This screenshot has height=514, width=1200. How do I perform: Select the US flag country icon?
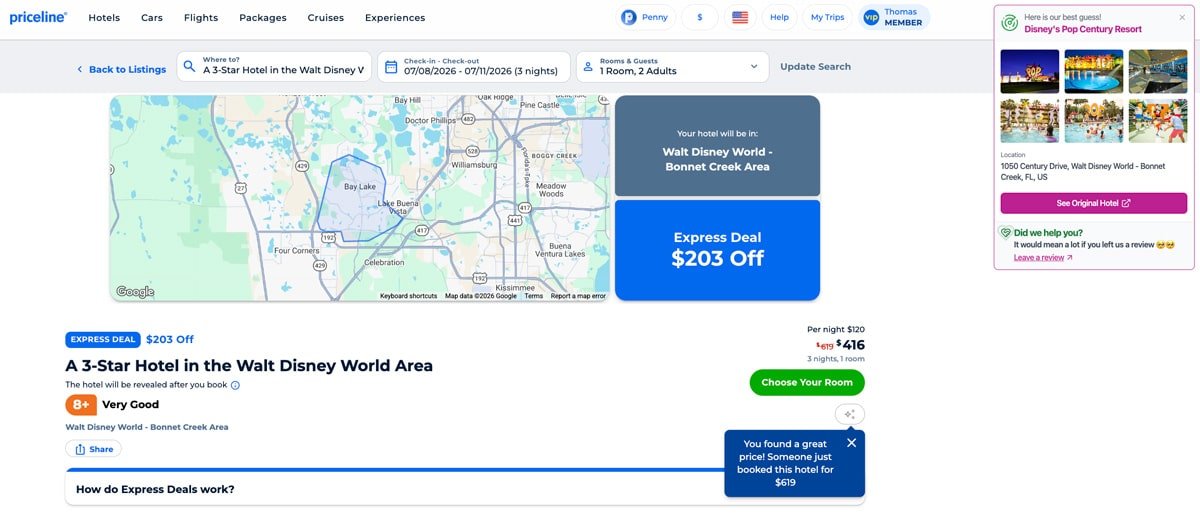pyautogui.click(x=740, y=17)
